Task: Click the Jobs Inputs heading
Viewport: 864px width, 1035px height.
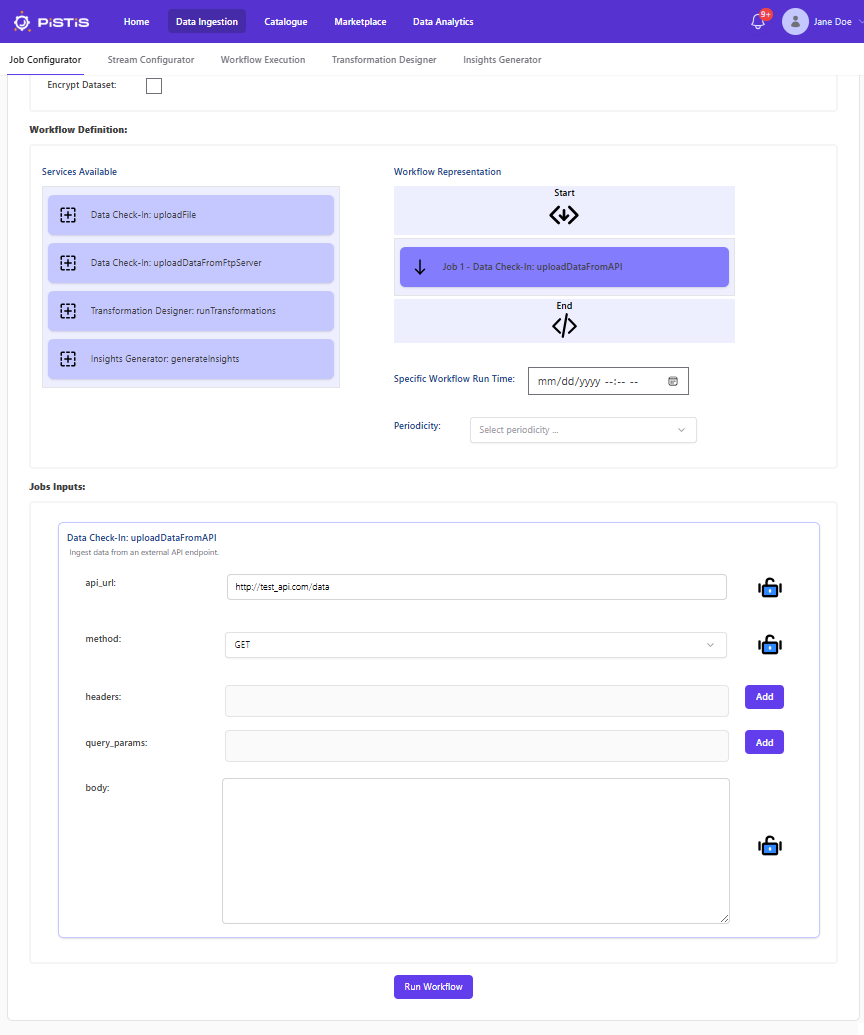Action: 57,486
